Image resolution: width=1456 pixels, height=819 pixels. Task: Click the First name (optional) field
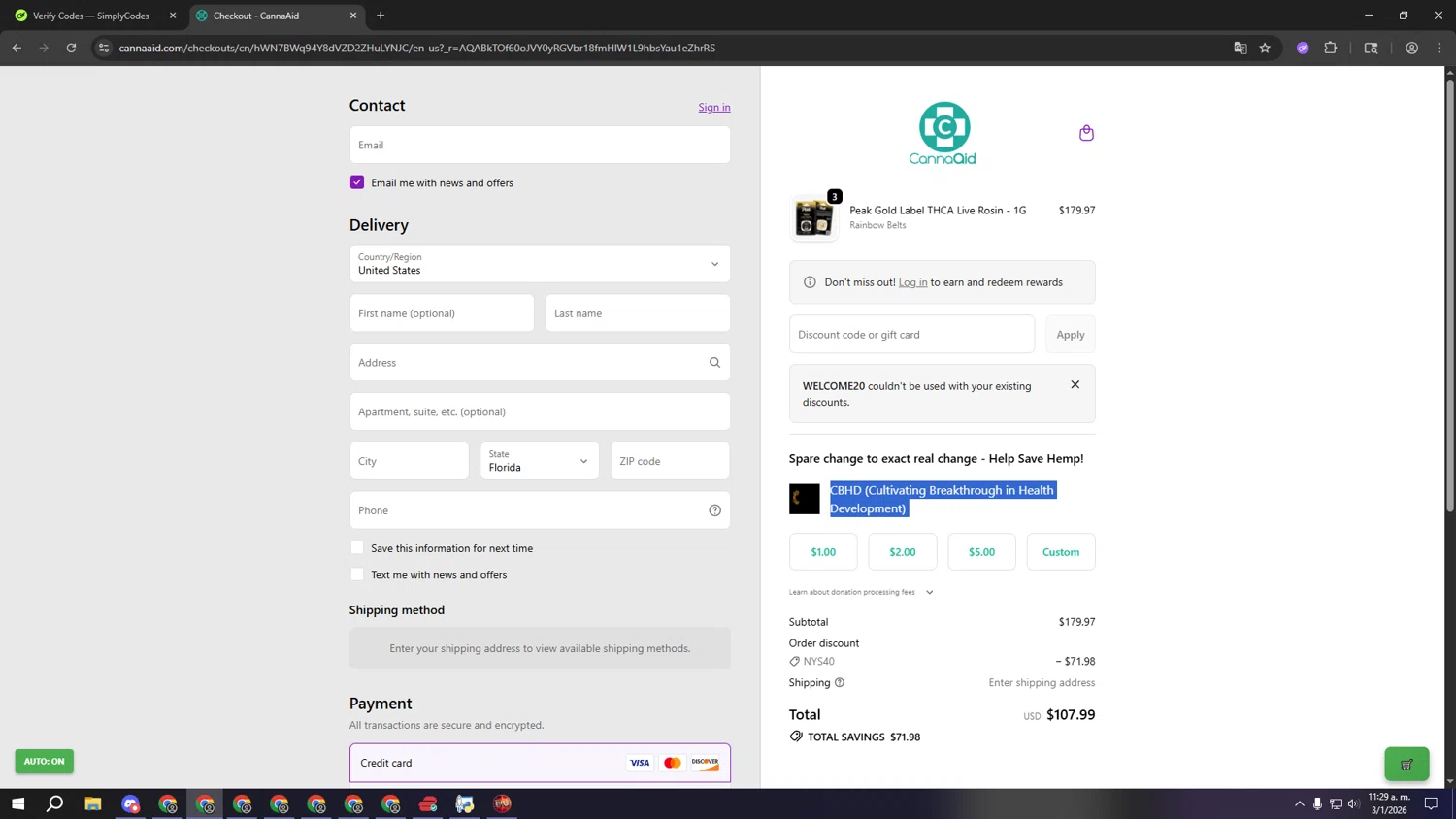coord(442,313)
